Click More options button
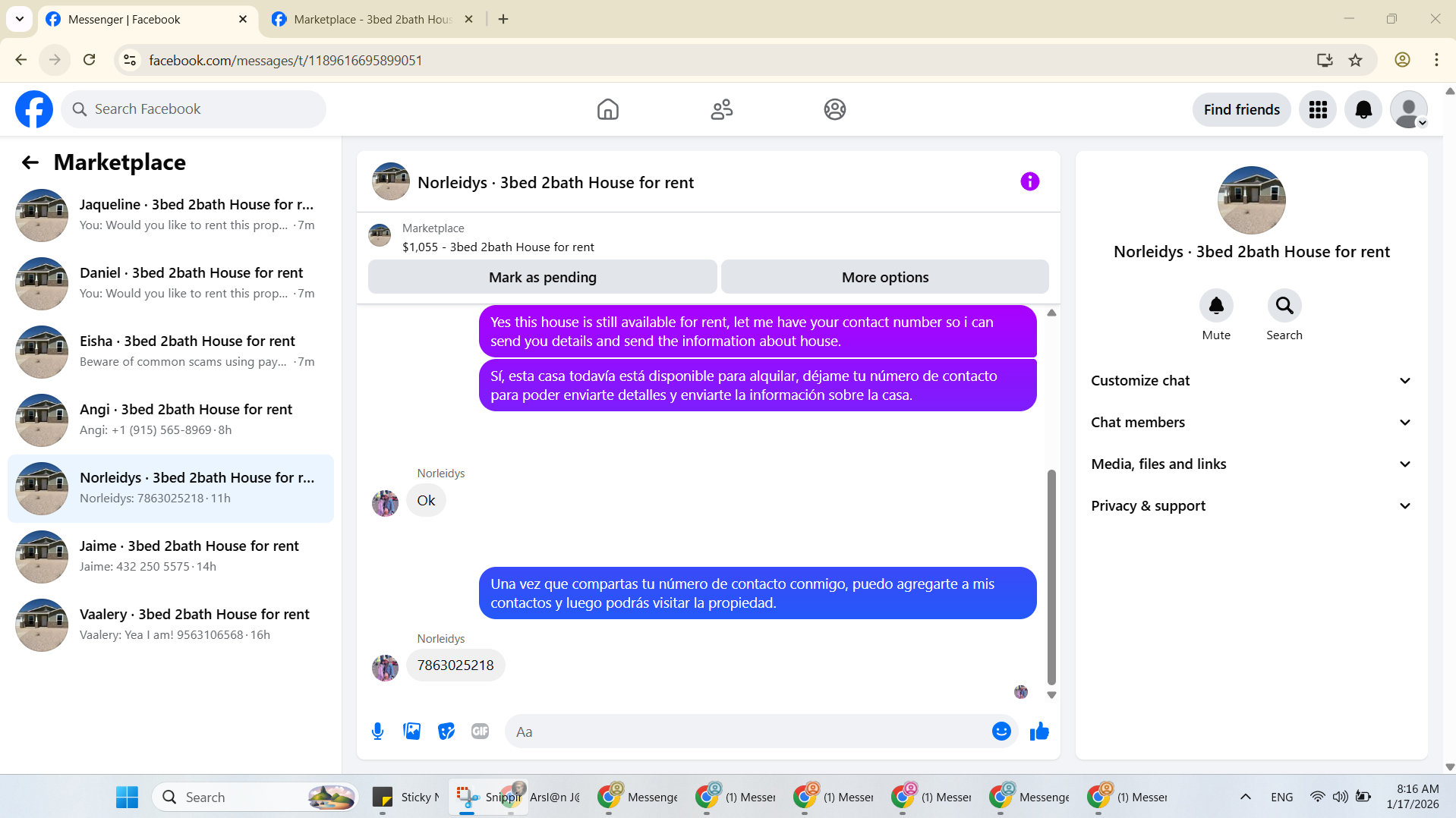The height and width of the screenshot is (818, 1456). [x=884, y=277]
